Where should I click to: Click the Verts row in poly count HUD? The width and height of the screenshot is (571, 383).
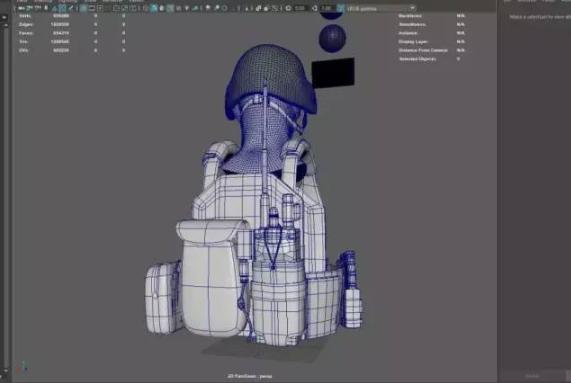click(x=72, y=16)
